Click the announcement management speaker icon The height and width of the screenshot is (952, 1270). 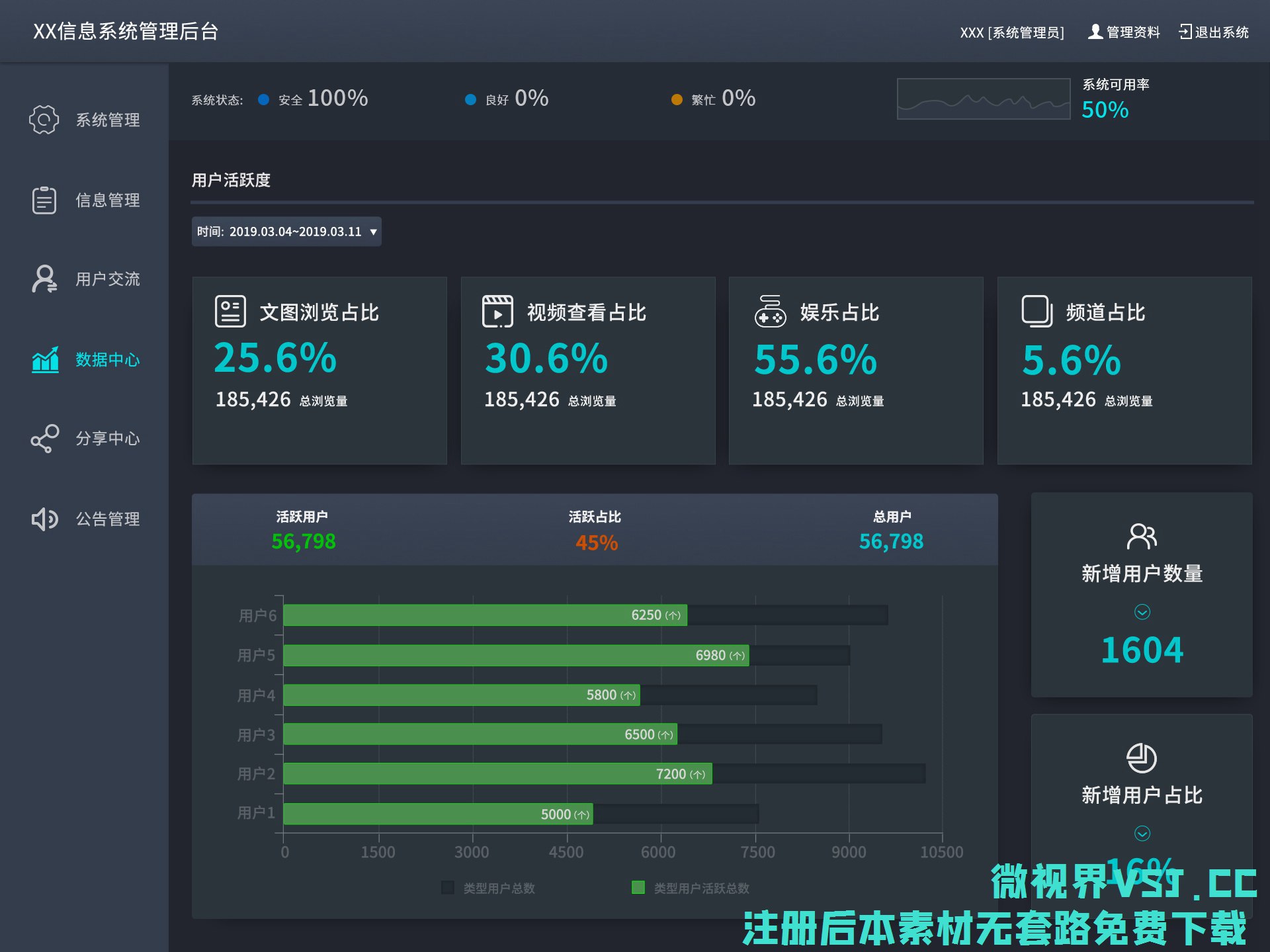[44, 519]
